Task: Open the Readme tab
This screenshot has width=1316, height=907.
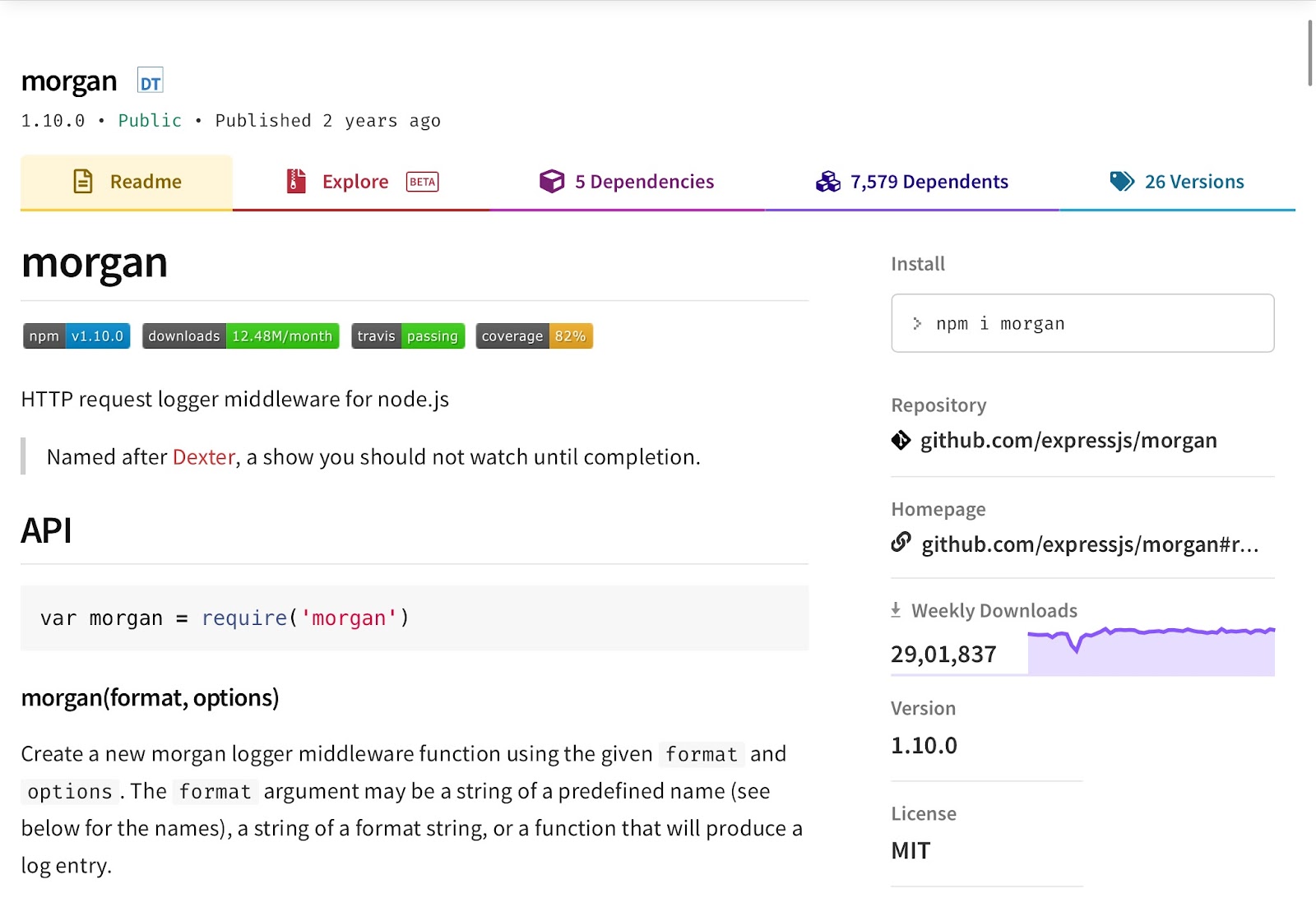Action: 127,182
